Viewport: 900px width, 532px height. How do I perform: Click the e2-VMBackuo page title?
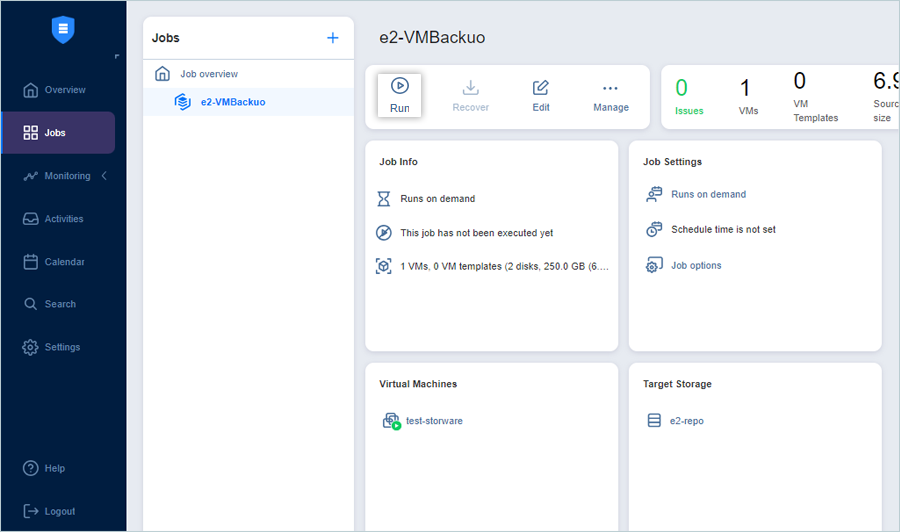[x=432, y=37]
